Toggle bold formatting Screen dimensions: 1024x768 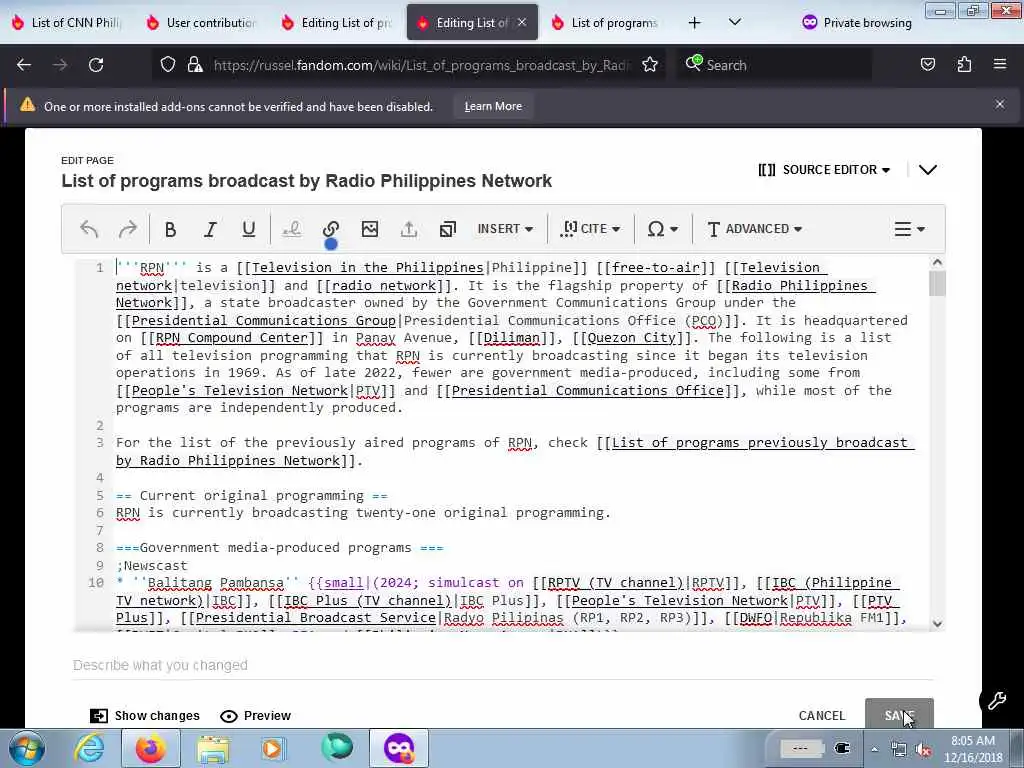(170, 229)
